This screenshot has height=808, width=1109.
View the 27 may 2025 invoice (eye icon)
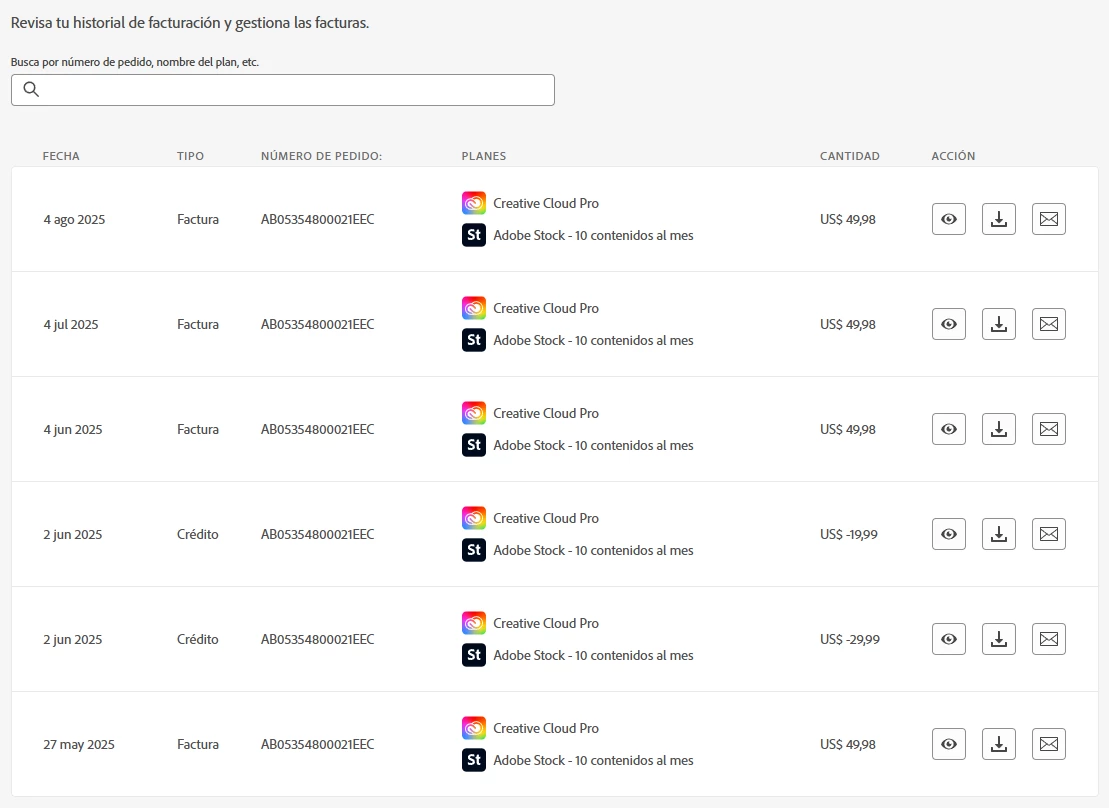948,744
